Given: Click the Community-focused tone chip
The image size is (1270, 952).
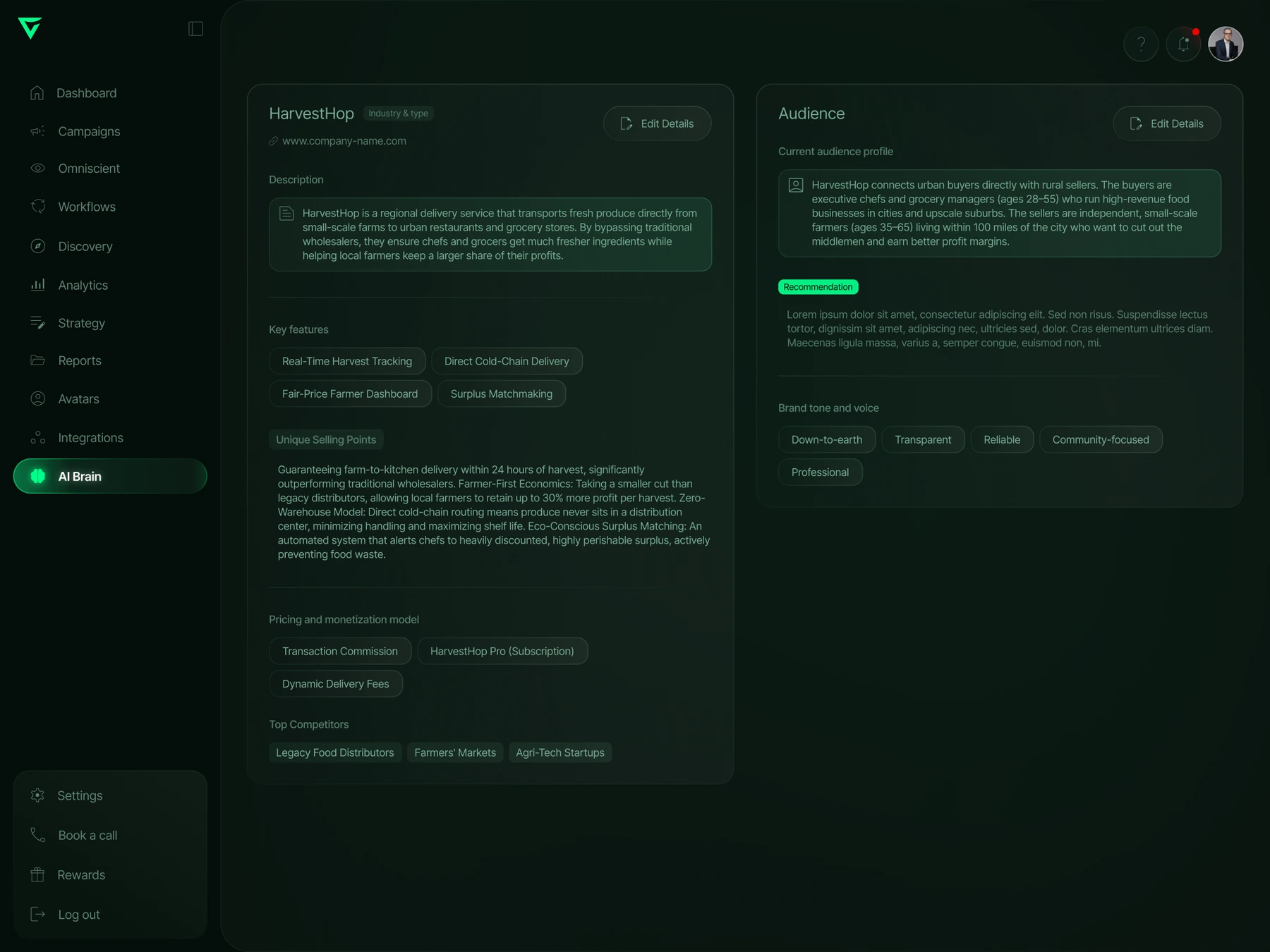Looking at the screenshot, I should click(1101, 439).
